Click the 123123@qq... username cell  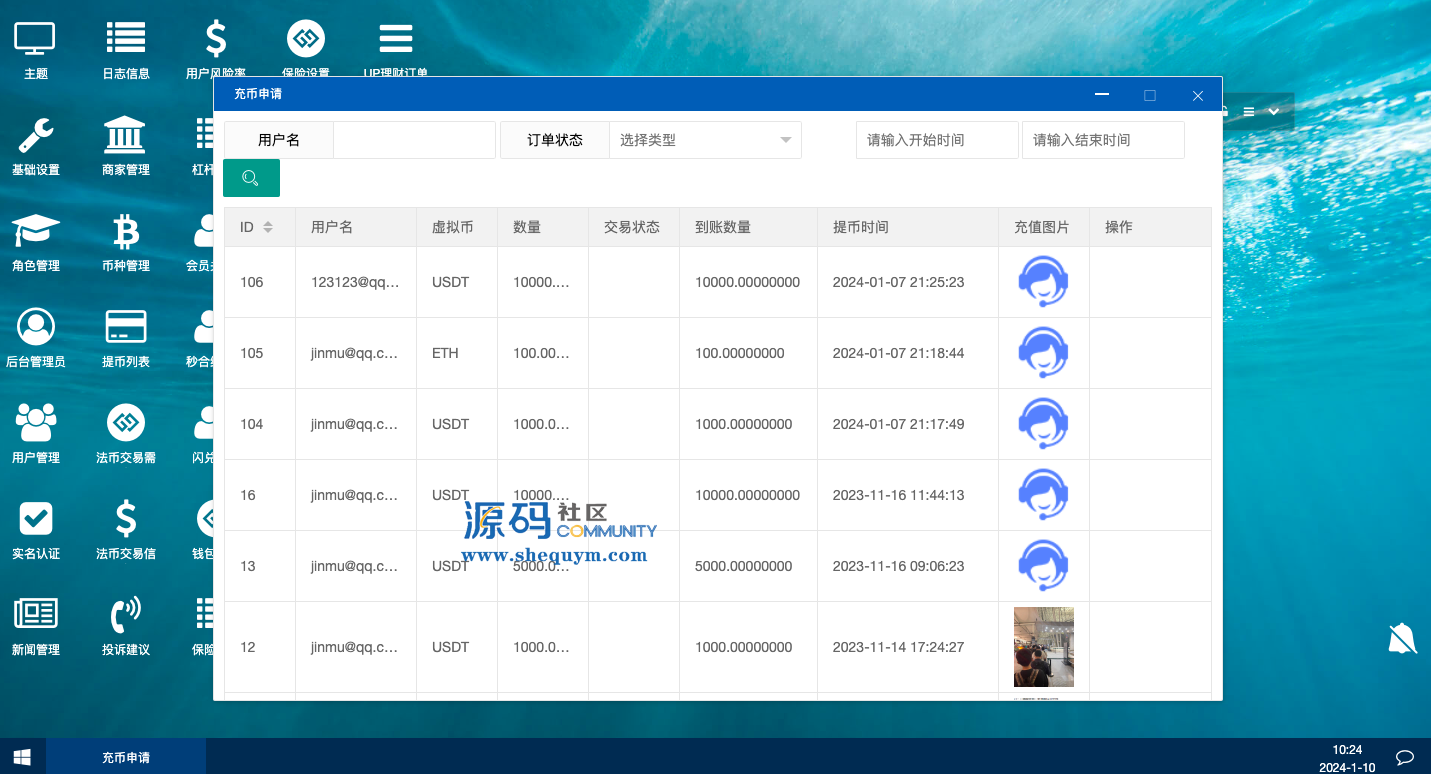click(355, 282)
